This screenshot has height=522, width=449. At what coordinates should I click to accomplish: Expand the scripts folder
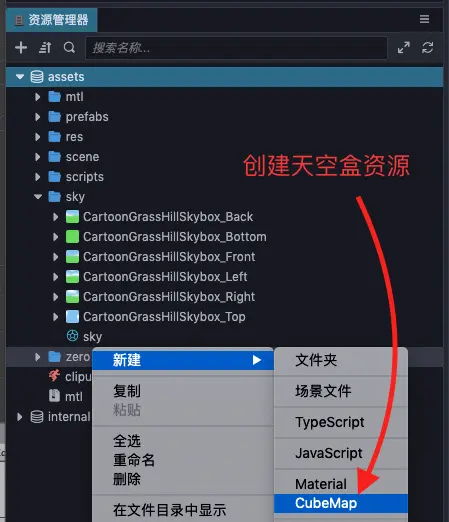[38, 177]
